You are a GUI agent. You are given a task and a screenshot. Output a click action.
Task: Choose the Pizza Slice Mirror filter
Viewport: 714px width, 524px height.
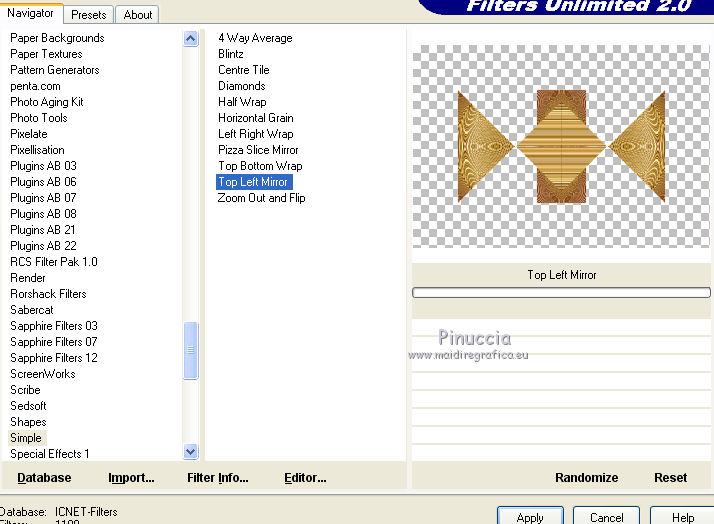click(258, 150)
